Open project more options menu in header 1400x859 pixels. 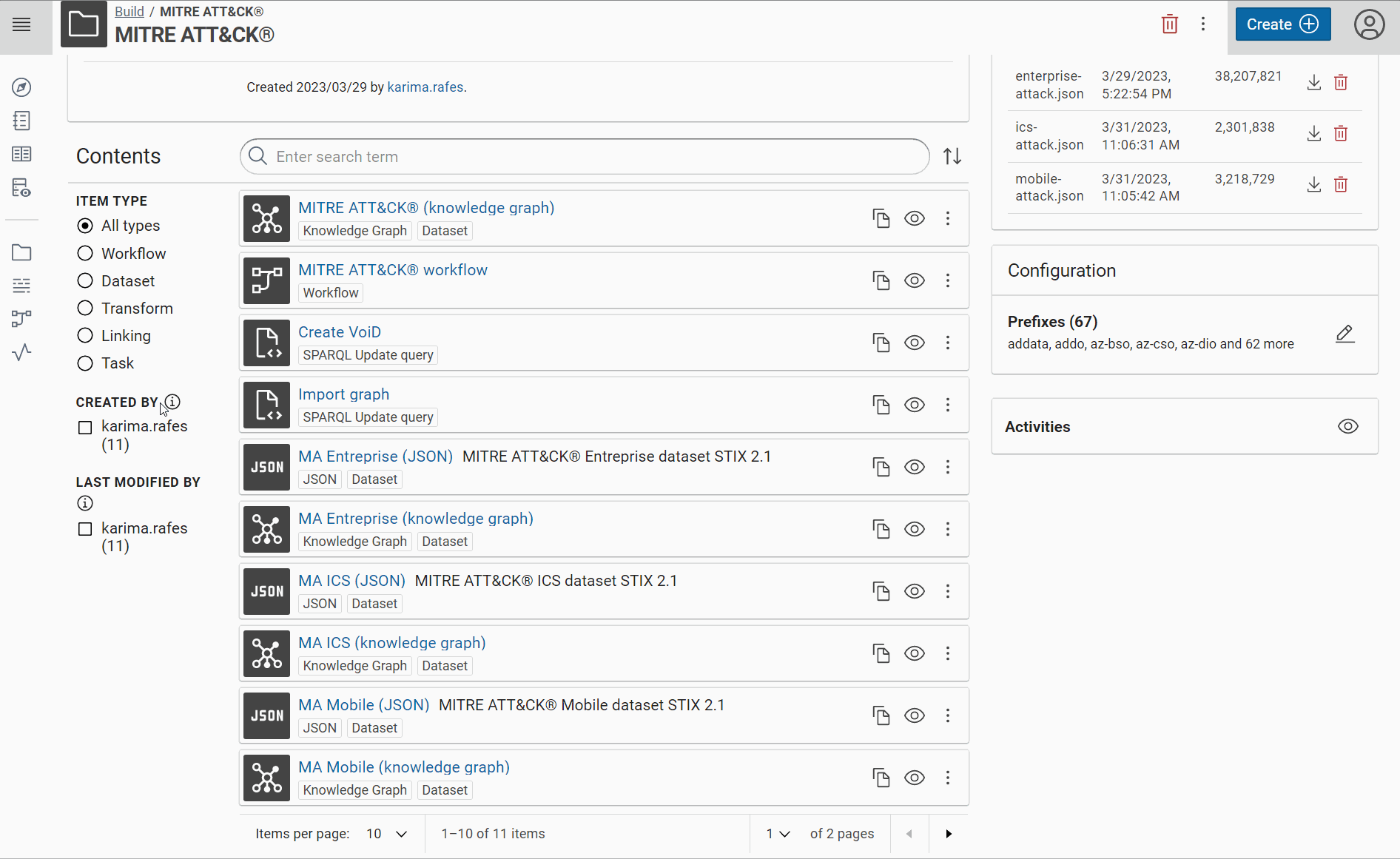1203,24
